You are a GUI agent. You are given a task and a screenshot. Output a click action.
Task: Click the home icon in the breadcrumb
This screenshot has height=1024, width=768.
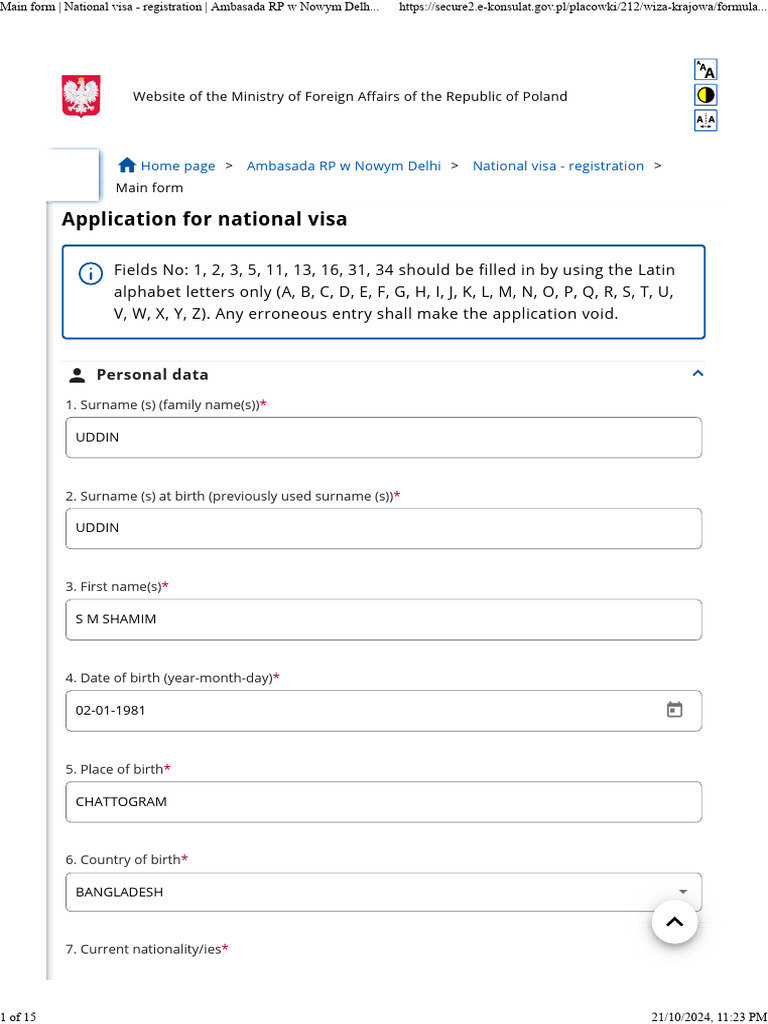tap(127, 165)
